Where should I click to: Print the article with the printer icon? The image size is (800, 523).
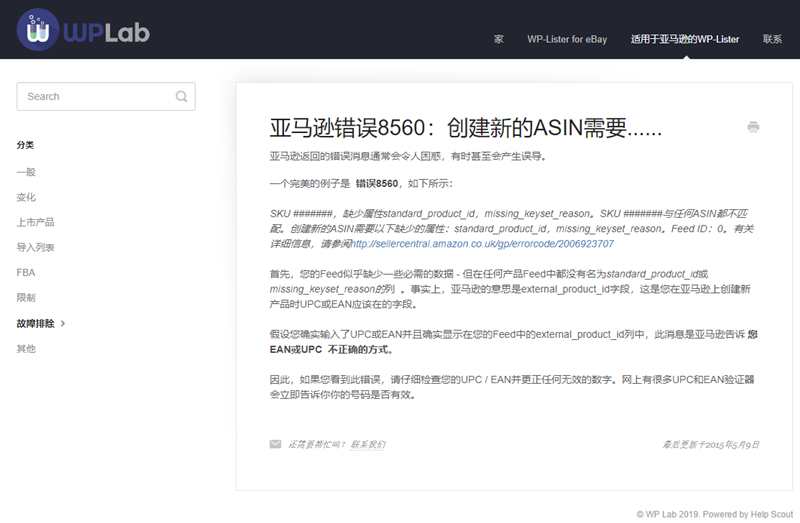753,127
